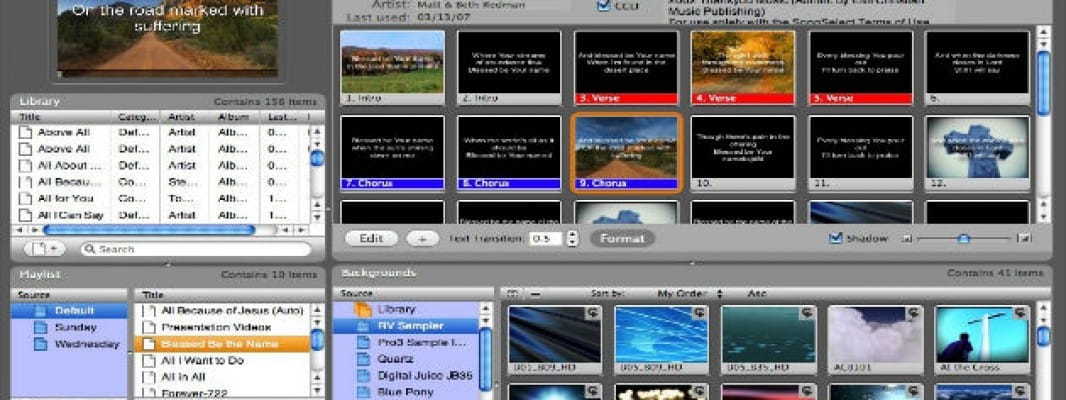Click the Quartz source icon in Backgrounds
This screenshot has width=1066, height=400.
click(x=364, y=359)
